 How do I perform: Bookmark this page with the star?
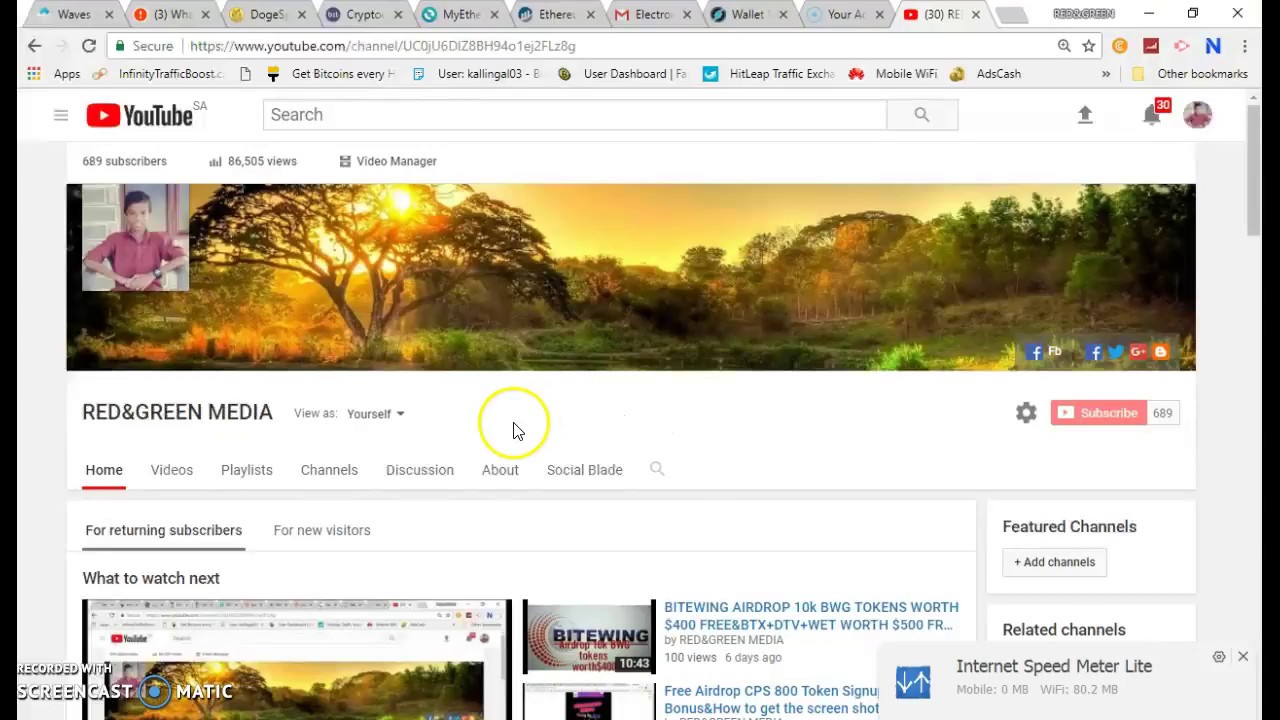(x=1089, y=46)
